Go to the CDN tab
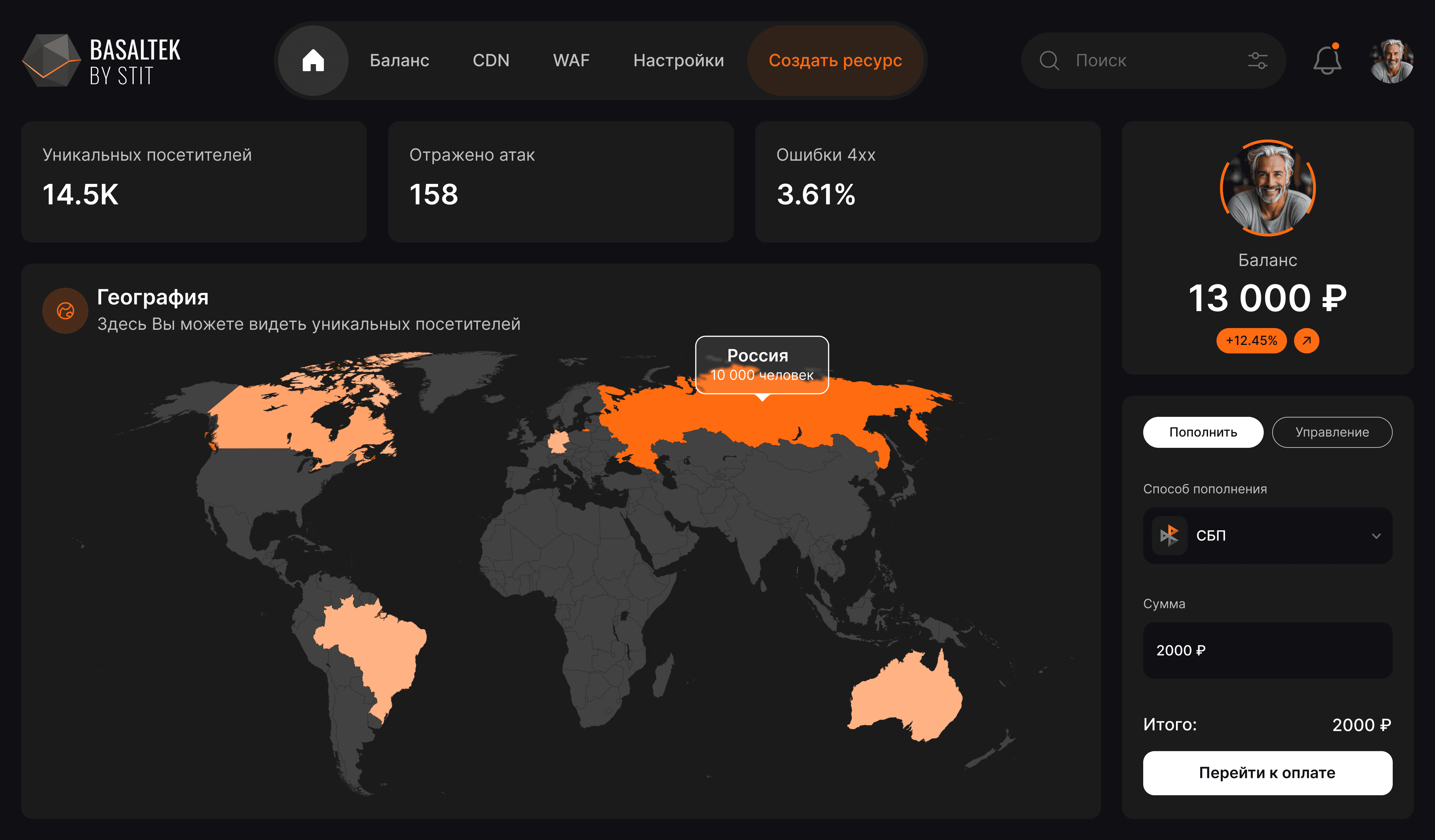The image size is (1435, 840). [491, 60]
